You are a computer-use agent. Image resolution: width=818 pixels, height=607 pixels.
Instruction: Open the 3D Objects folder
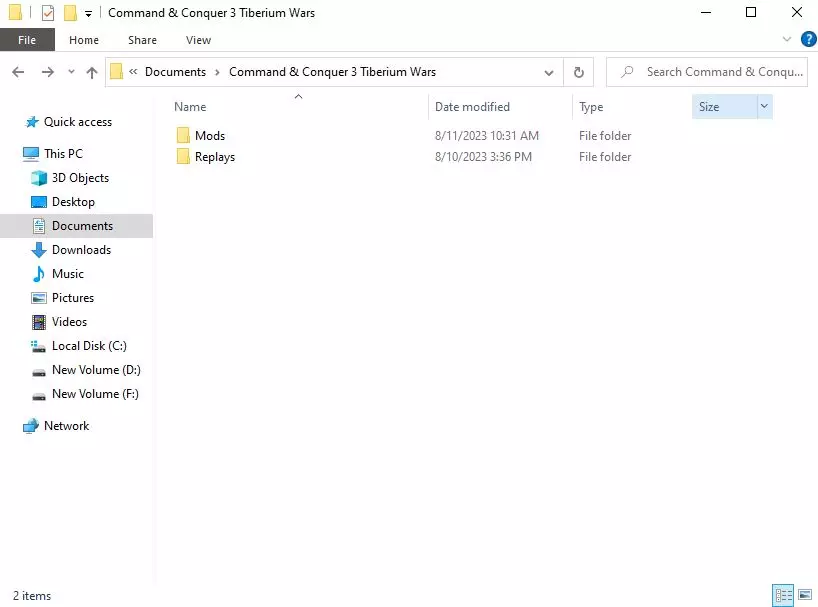pyautogui.click(x=80, y=178)
